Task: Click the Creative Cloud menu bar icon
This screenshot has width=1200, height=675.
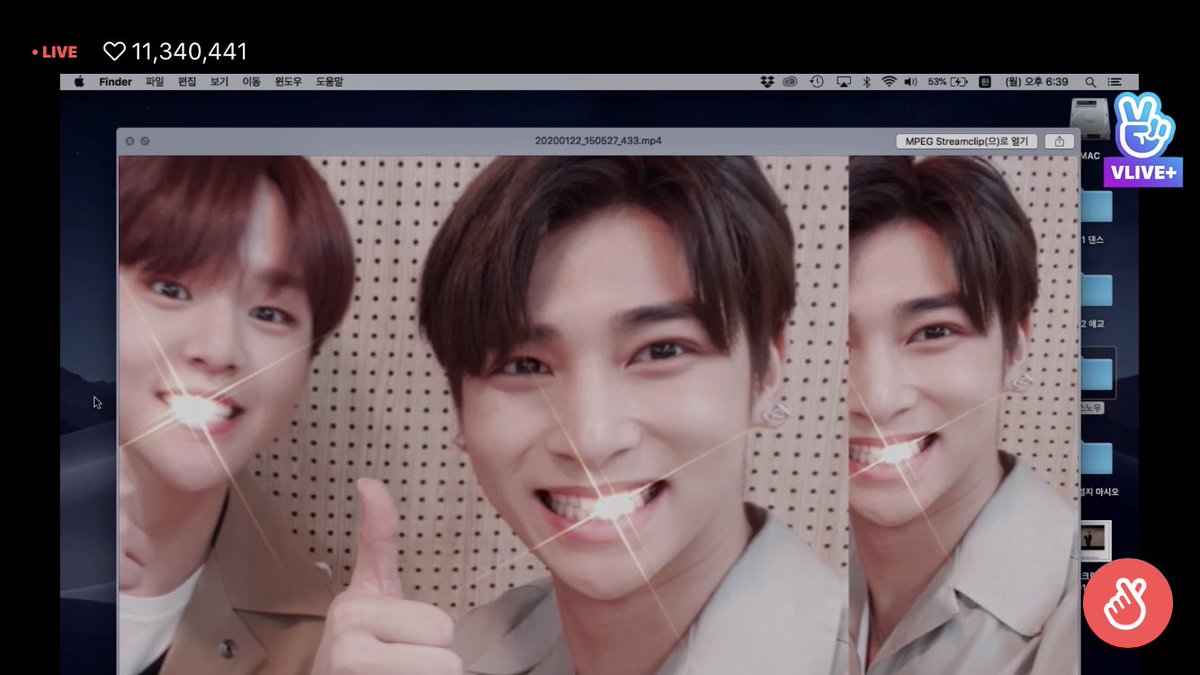Action: click(791, 82)
